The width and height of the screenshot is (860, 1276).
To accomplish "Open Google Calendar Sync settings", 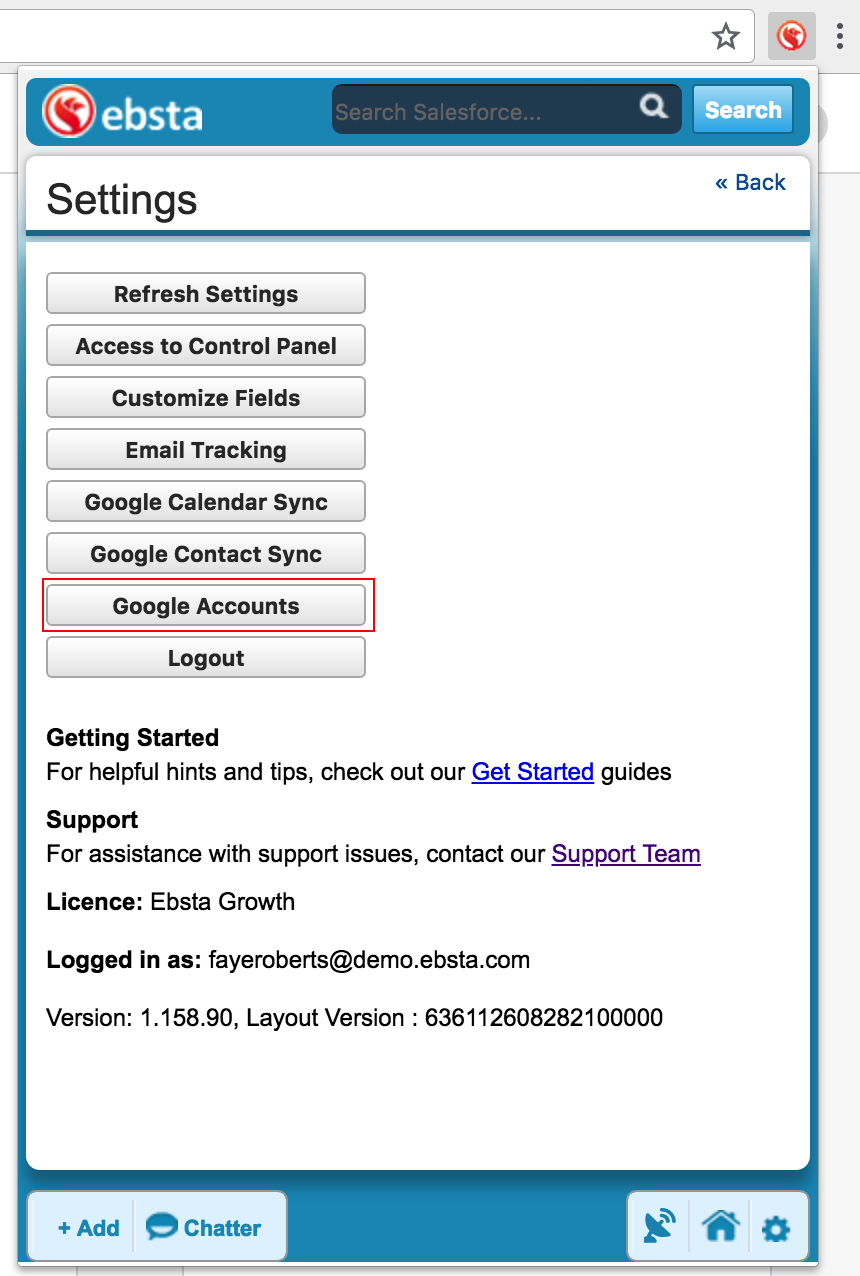I will point(206,502).
